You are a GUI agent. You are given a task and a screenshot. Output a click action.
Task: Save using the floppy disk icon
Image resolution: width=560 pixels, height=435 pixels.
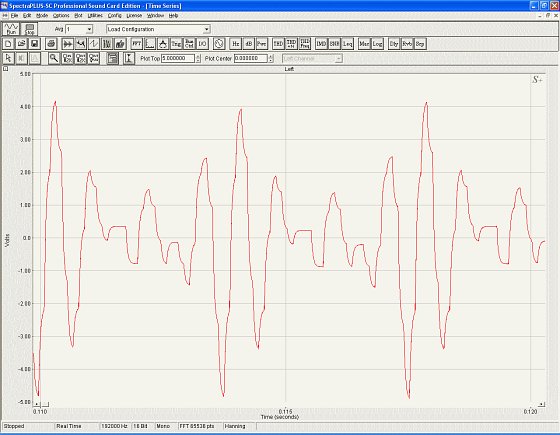tap(35, 44)
